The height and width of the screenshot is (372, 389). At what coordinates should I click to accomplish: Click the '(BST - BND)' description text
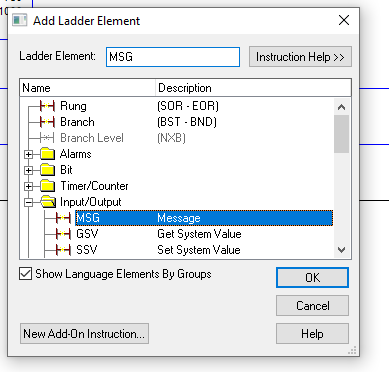187,122
